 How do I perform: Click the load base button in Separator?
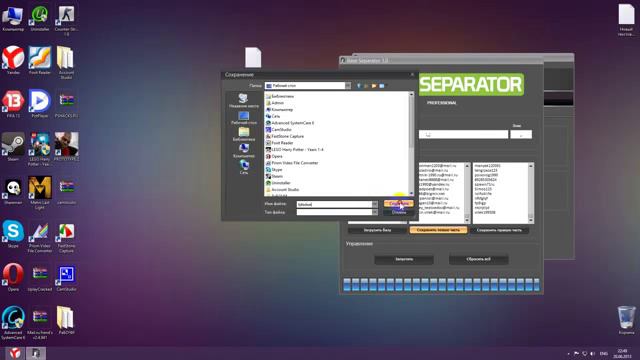(x=377, y=230)
